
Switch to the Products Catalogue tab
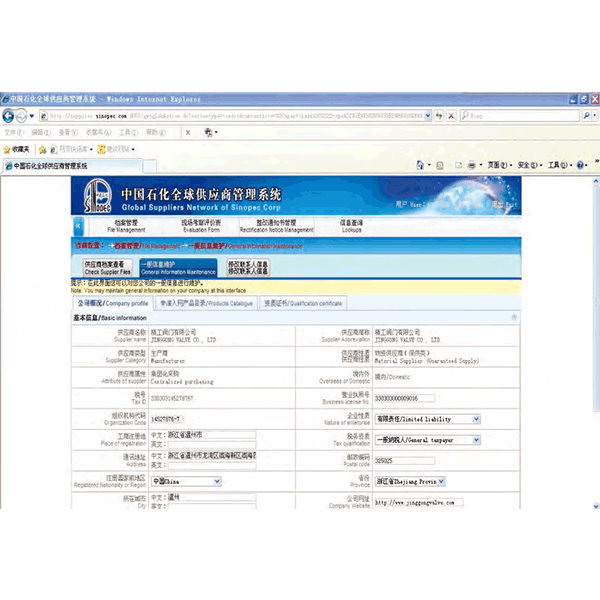[206, 303]
